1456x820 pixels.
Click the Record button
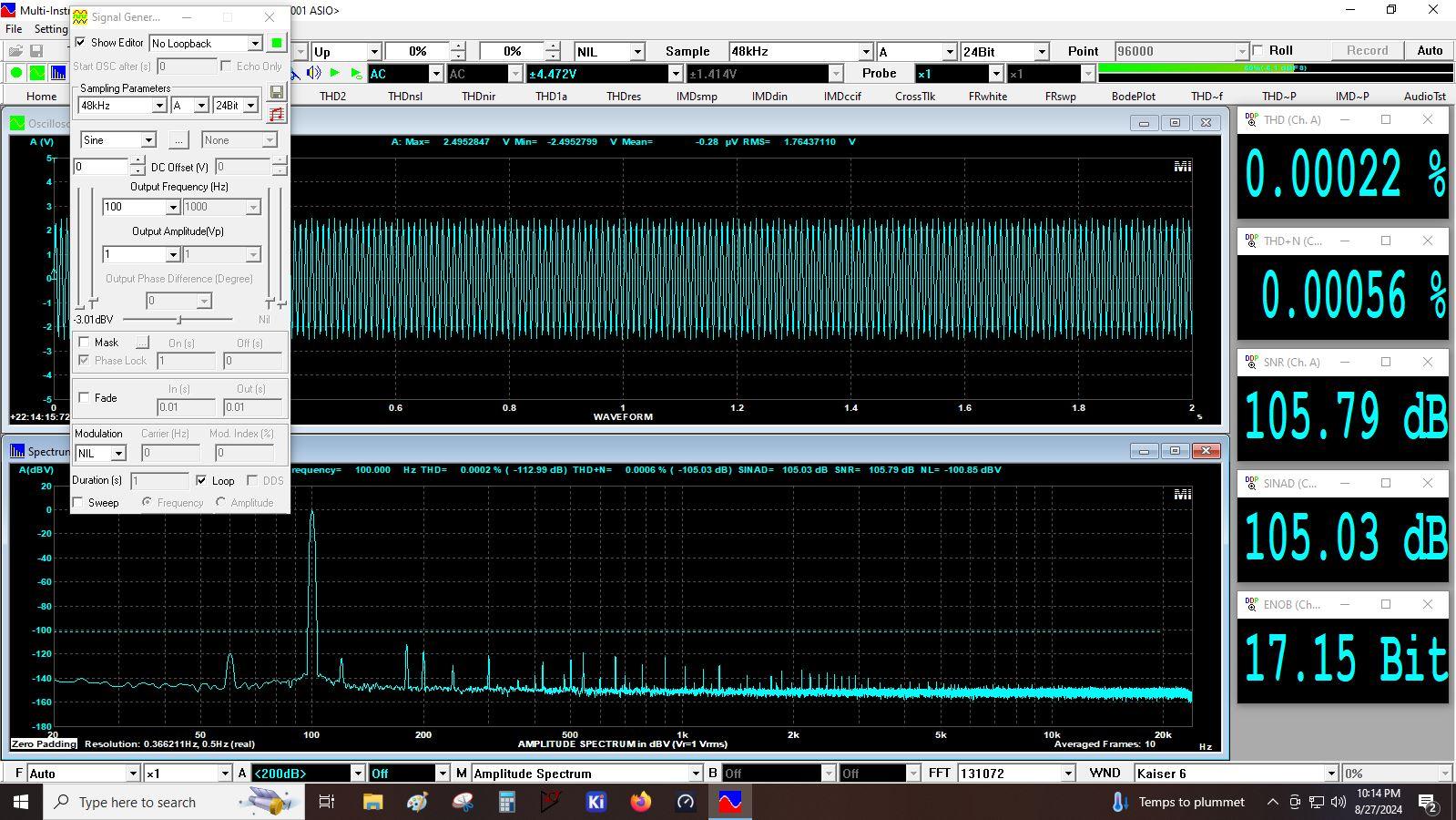[x=1368, y=50]
